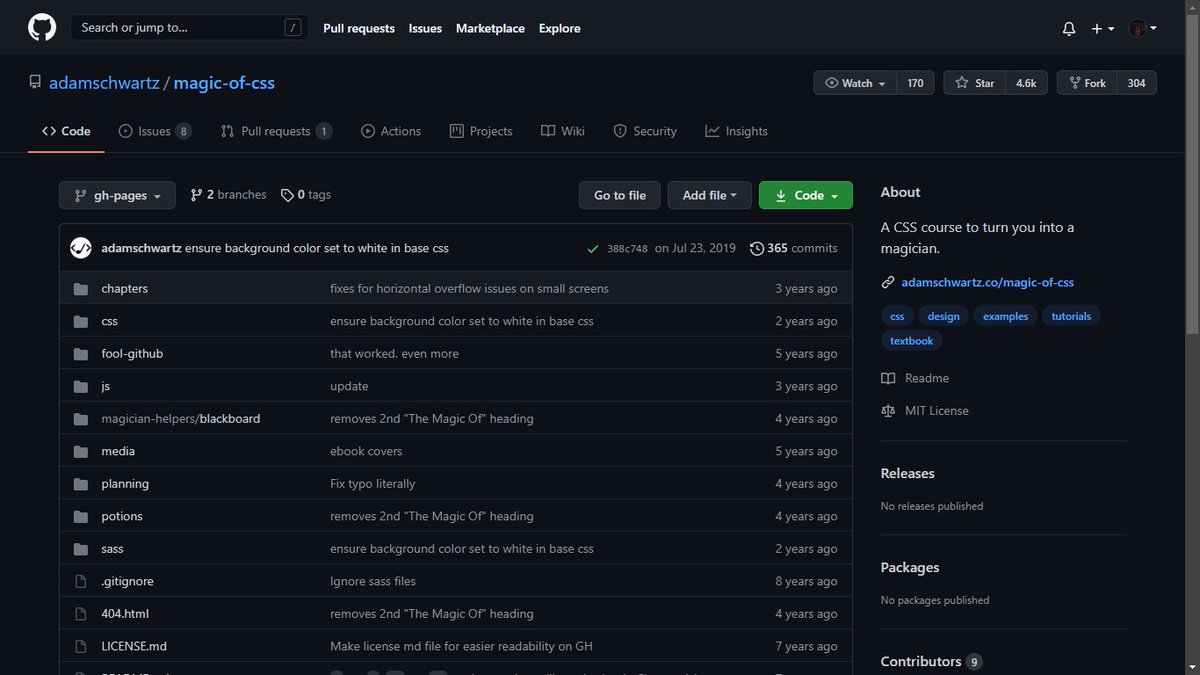View the 365 commits history

coord(794,248)
